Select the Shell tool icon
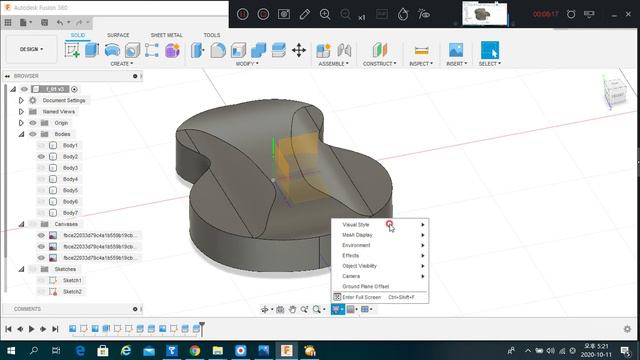 pyautogui.click(x=238, y=50)
